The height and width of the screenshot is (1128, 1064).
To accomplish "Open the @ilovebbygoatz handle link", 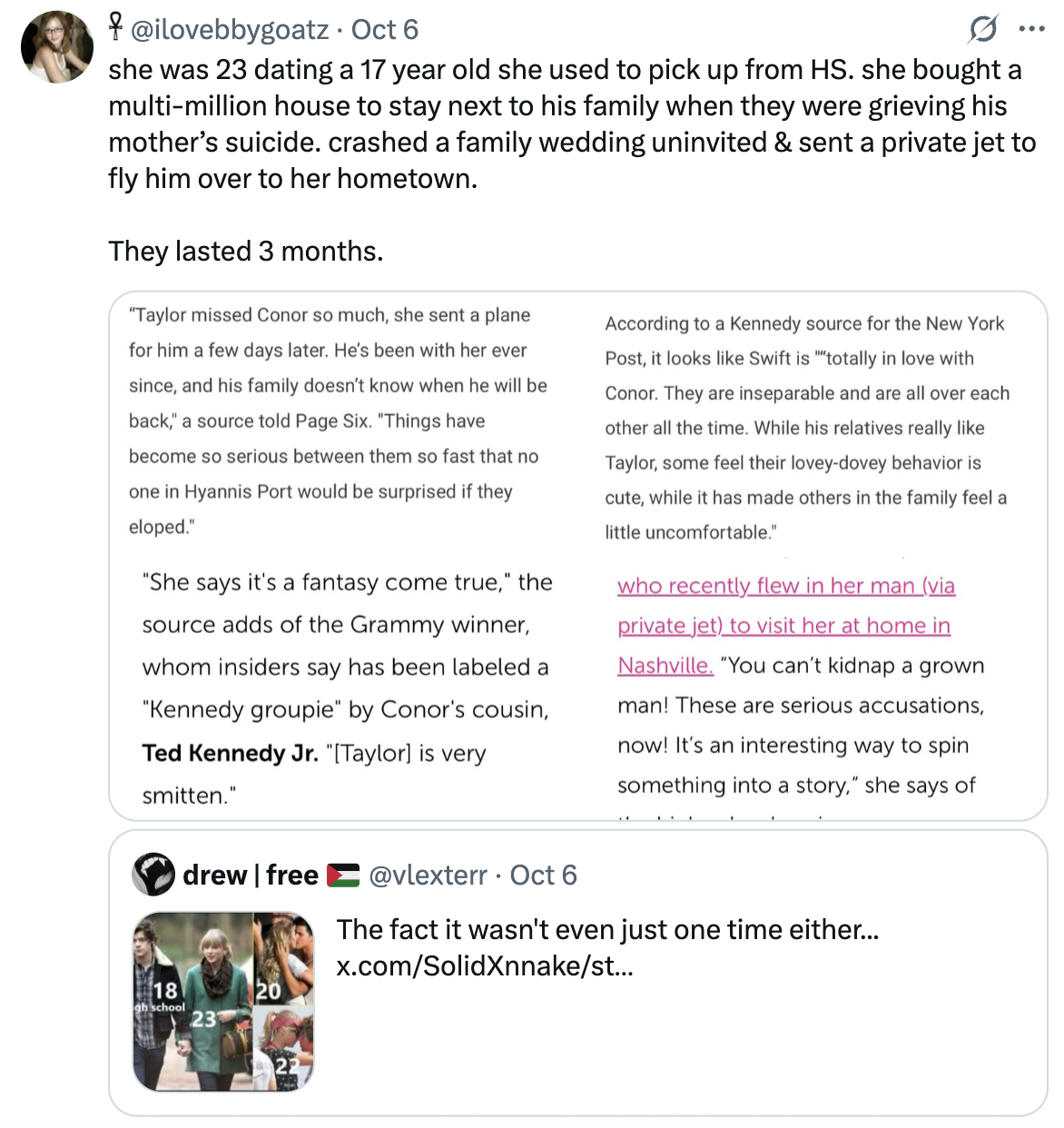I will (x=230, y=29).
